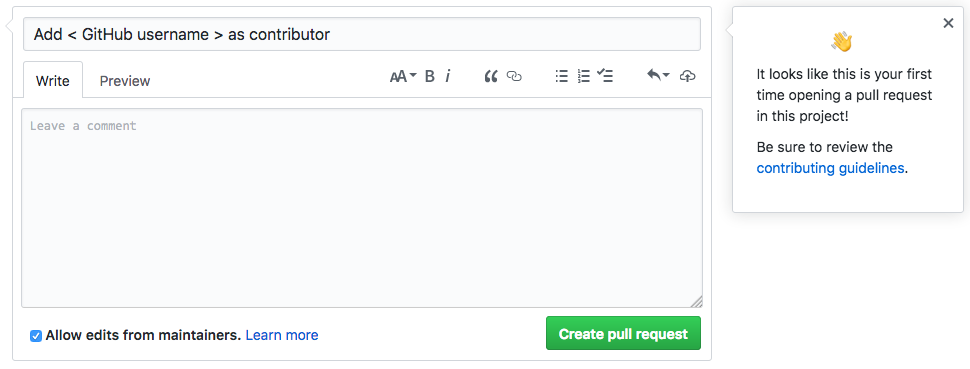Insert a numbered list

tap(583, 76)
